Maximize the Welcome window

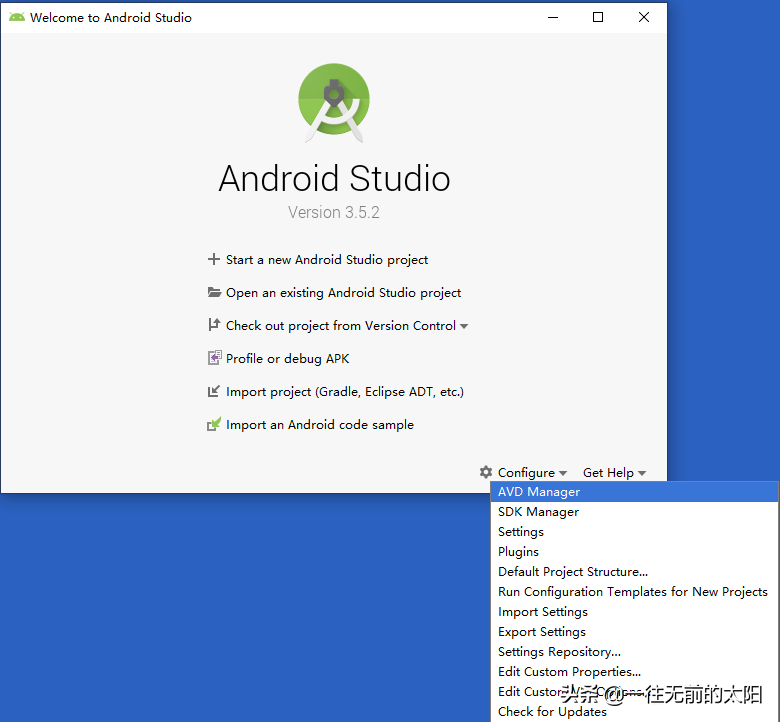pyautogui.click(x=598, y=17)
